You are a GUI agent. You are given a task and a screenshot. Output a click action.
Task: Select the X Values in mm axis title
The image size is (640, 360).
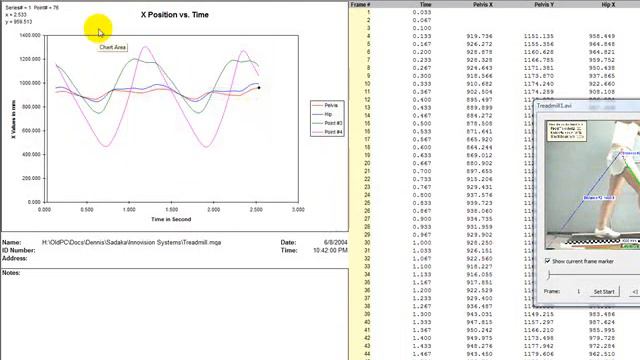click(x=13, y=119)
